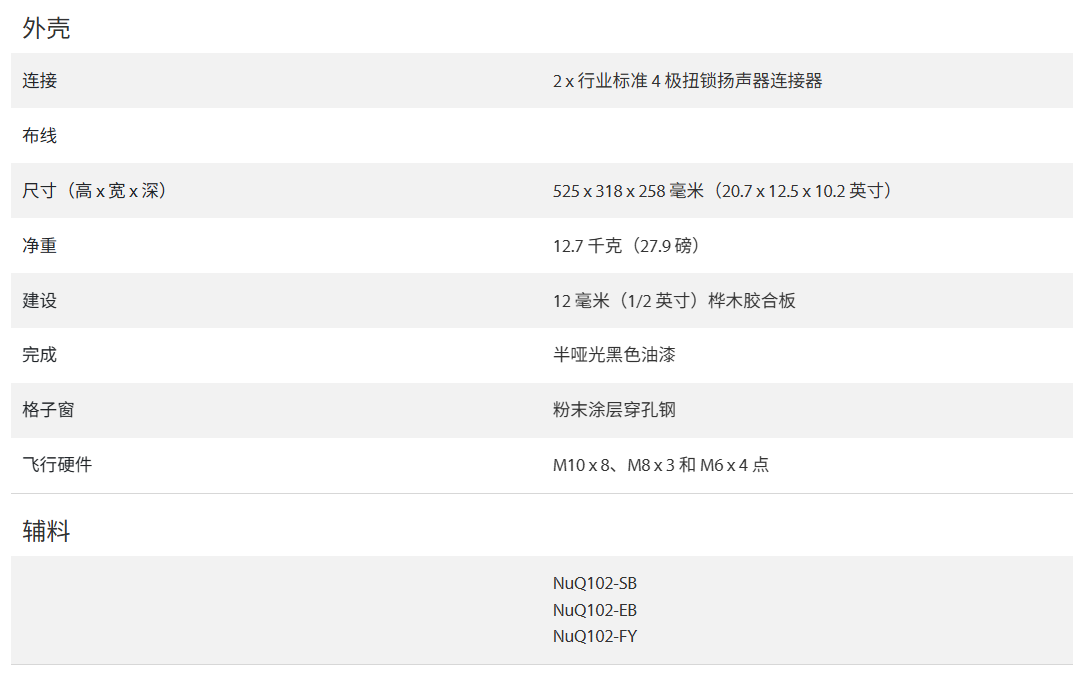Screen dimensions: 1084x676
Task: Click the 完成 row label
Action: (x=40, y=355)
